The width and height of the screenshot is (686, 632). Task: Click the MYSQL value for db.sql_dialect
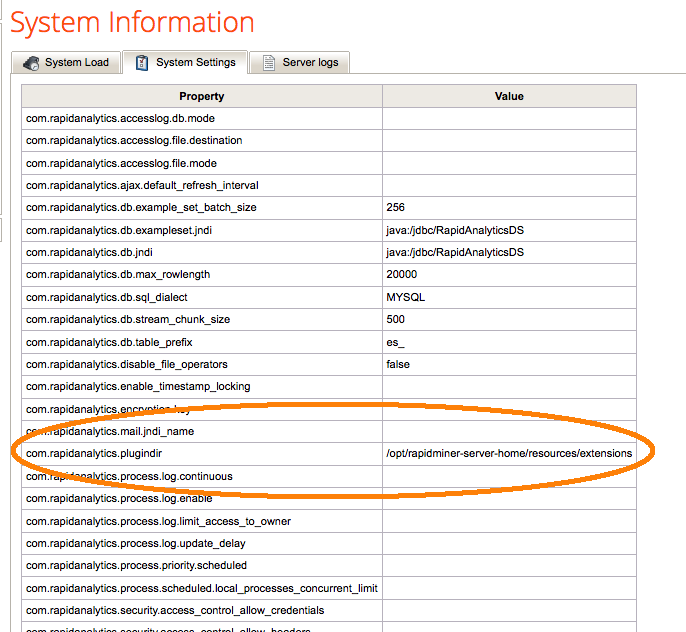click(x=406, y=298)
